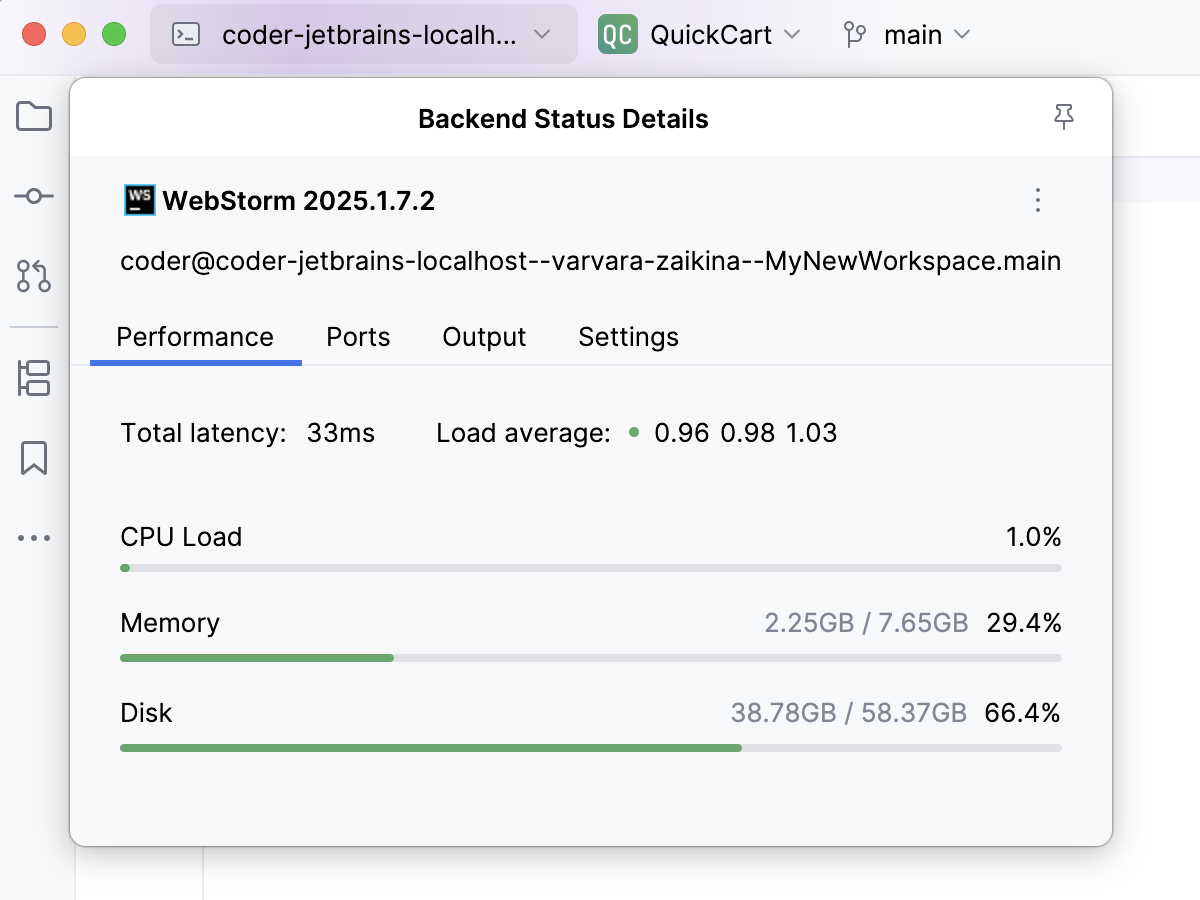Click the WebStorm WS logo icon
Image resolution: width=1200 pixels, height=900 pixels.
pyautogui.click(x=139, y=201)
